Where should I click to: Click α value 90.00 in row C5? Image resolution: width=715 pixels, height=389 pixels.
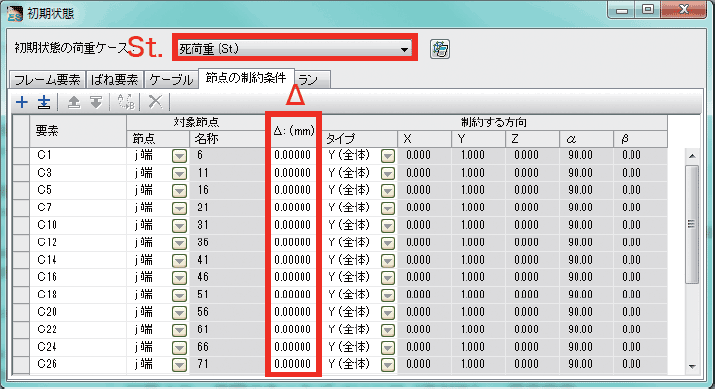click(x=586, y=190)
